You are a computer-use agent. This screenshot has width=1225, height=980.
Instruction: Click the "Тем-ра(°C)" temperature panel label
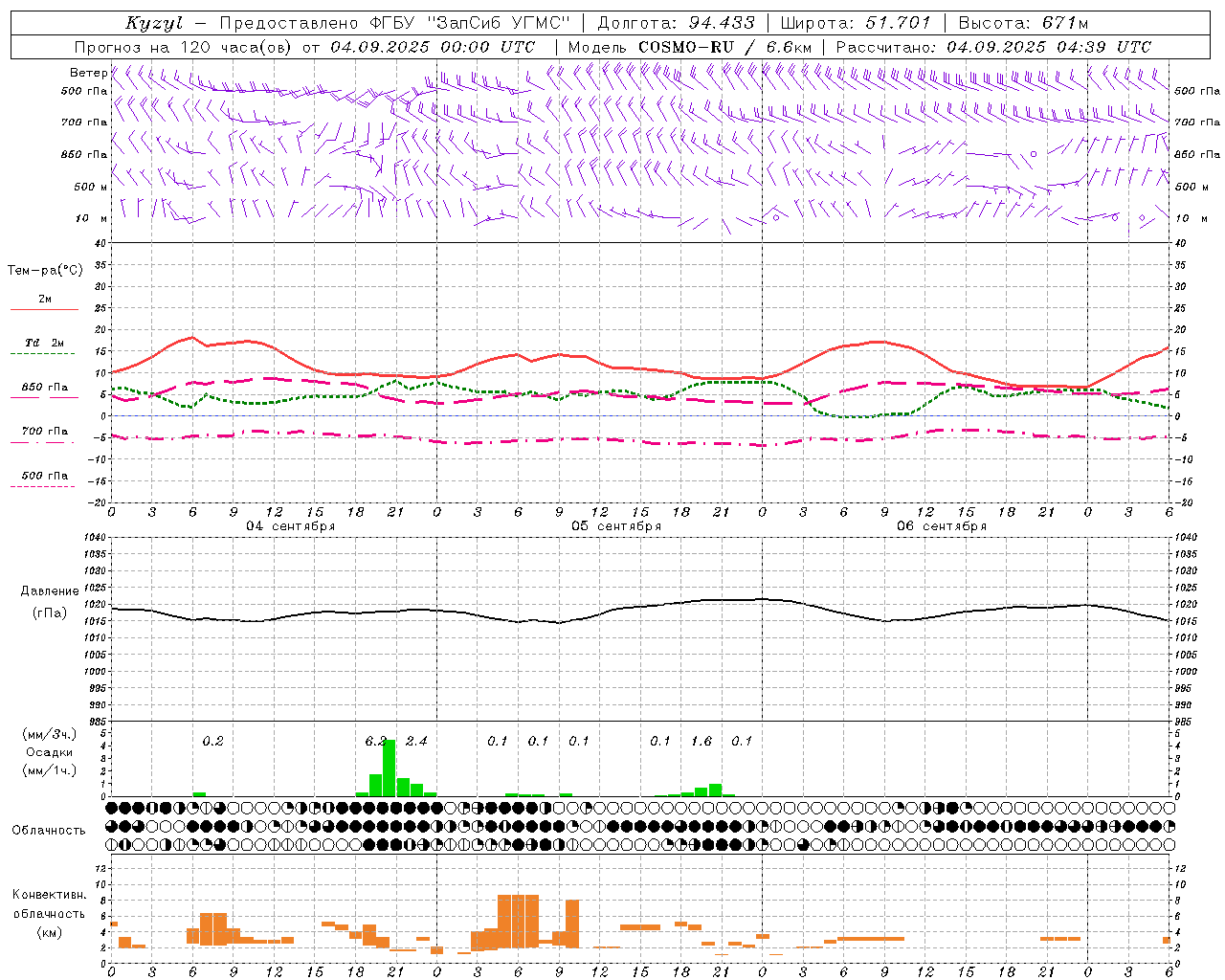(45, 271)
